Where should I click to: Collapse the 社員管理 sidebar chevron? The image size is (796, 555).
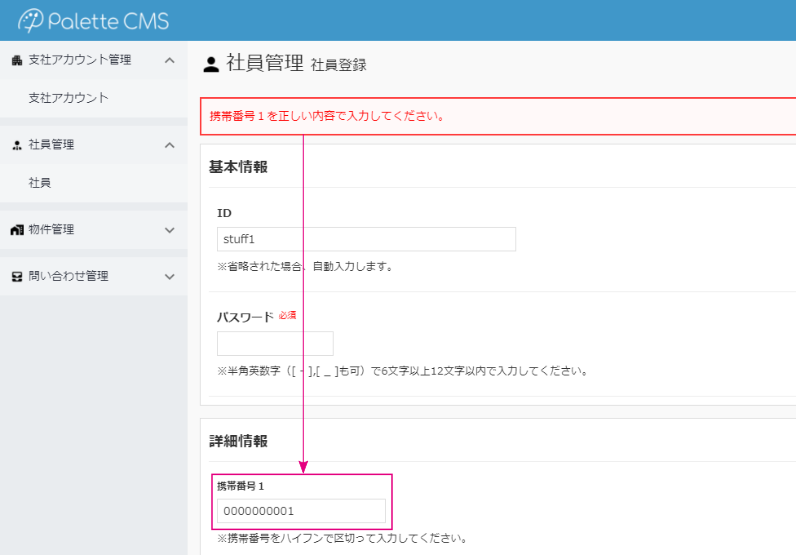click(169, 145)
